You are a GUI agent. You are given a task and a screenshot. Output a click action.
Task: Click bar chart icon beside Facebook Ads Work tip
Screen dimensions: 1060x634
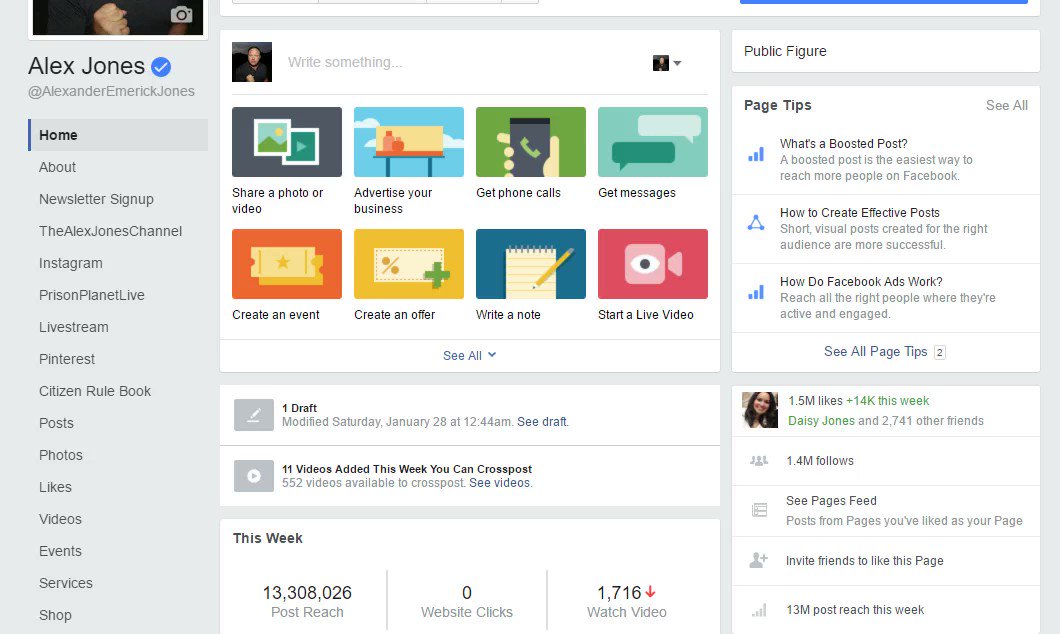(x=756, y=293)
